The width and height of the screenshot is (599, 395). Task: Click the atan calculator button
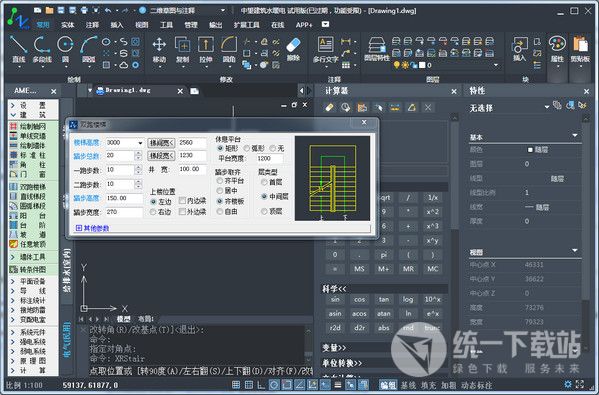tap(384, 314)
